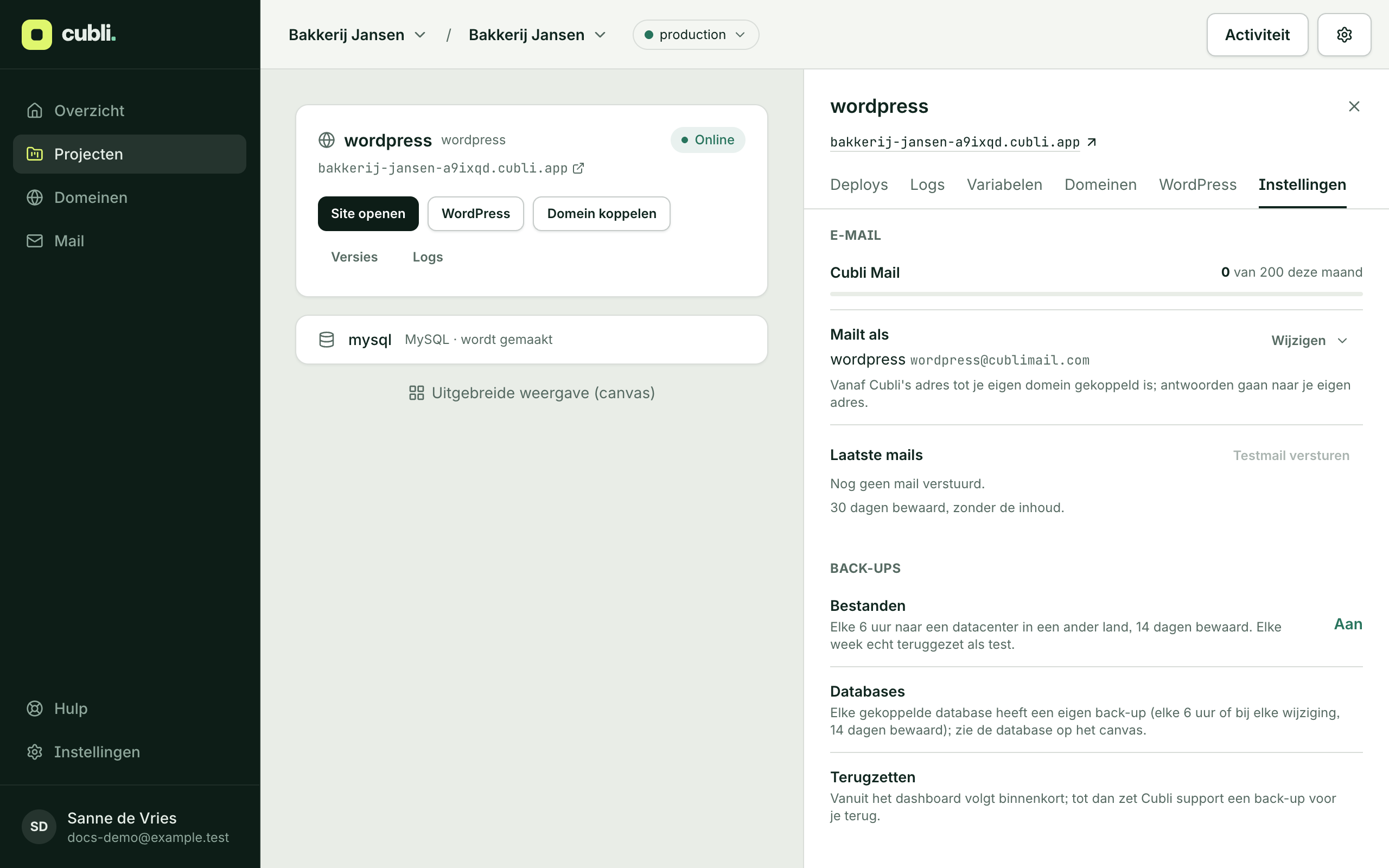Click the mysql database icon
This screenshot has width=1389, height=868.
[327, 339]
